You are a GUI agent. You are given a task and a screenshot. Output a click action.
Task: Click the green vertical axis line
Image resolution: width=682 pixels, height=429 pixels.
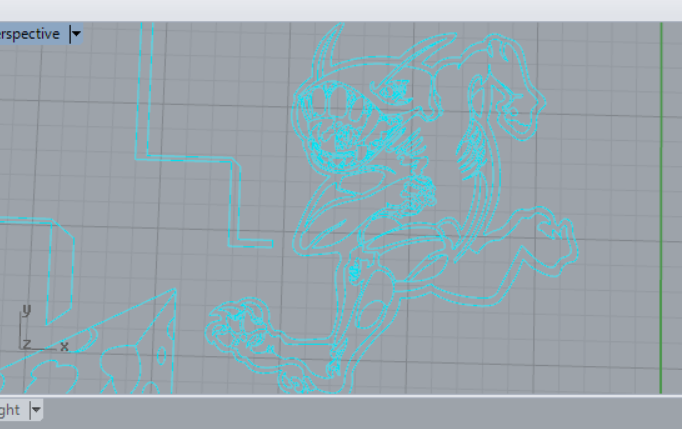[661, 208]
